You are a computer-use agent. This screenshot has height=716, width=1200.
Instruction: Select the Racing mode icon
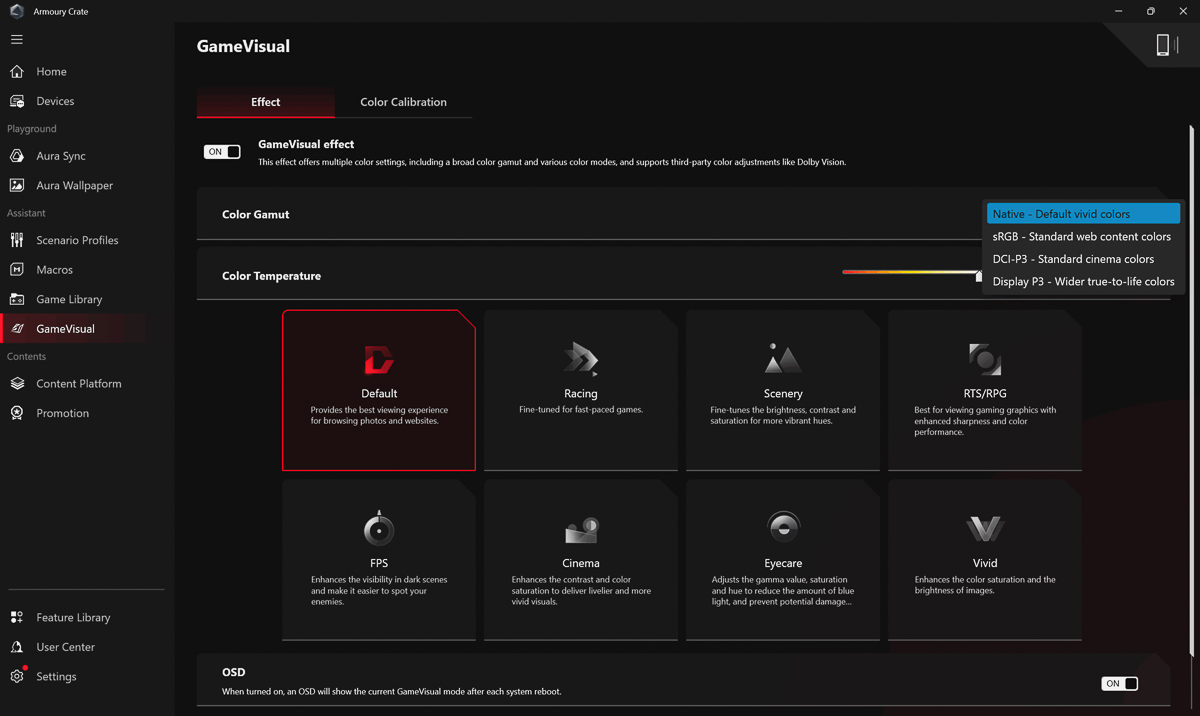pos(581,359)
